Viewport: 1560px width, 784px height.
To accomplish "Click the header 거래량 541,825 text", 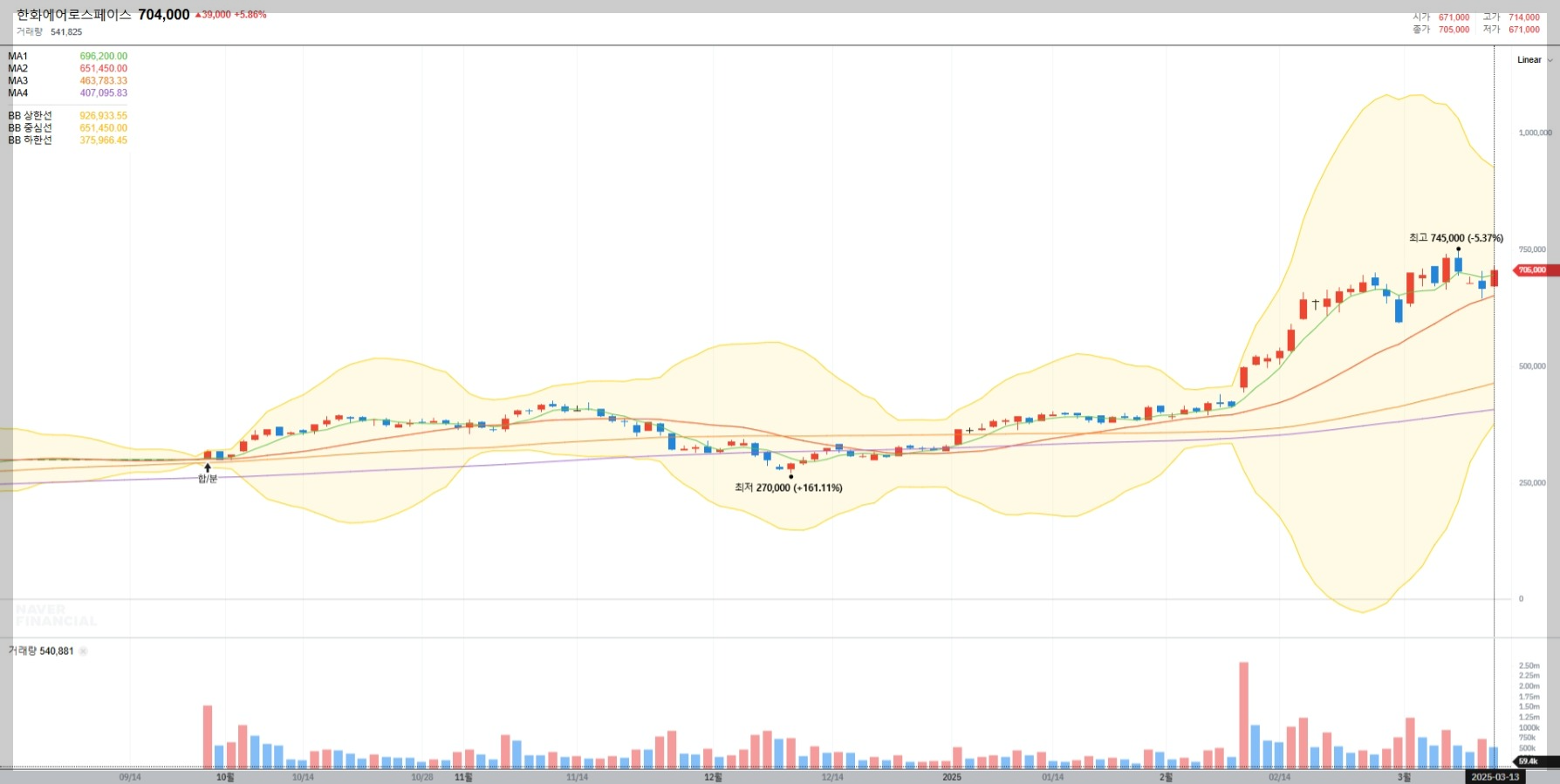I will tap(49, 31).
